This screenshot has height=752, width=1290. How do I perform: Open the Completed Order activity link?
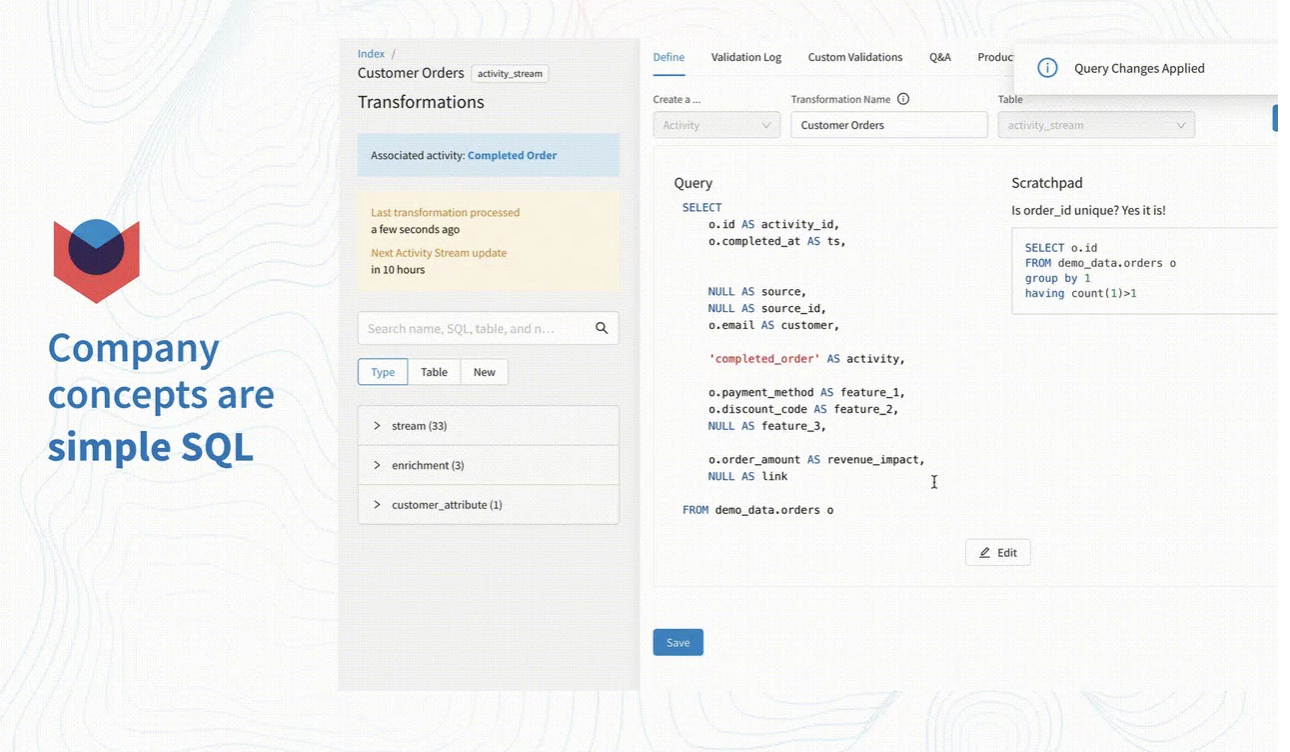[512, 155]
